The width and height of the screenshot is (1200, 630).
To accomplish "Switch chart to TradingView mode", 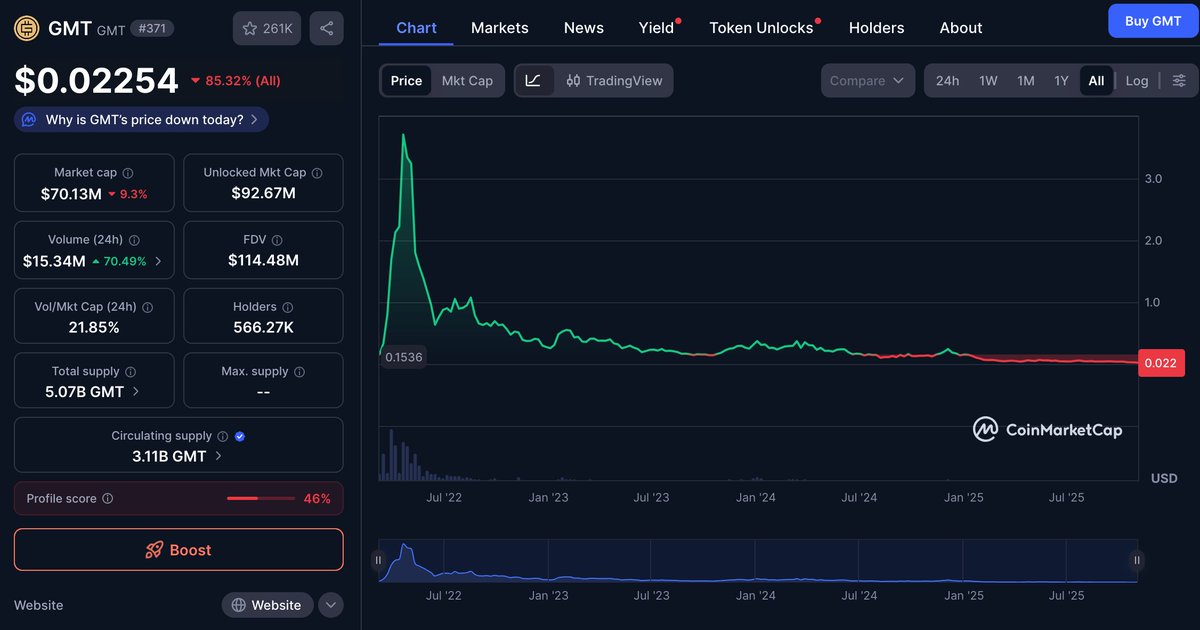I will 614,81.
